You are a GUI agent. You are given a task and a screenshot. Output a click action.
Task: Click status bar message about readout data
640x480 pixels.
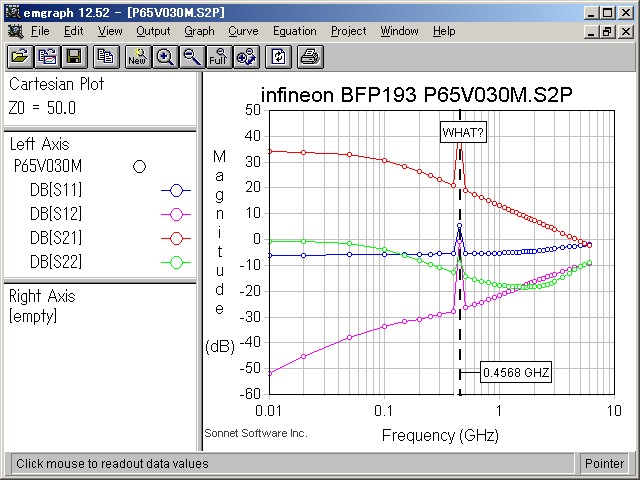[x=112, y=464]
